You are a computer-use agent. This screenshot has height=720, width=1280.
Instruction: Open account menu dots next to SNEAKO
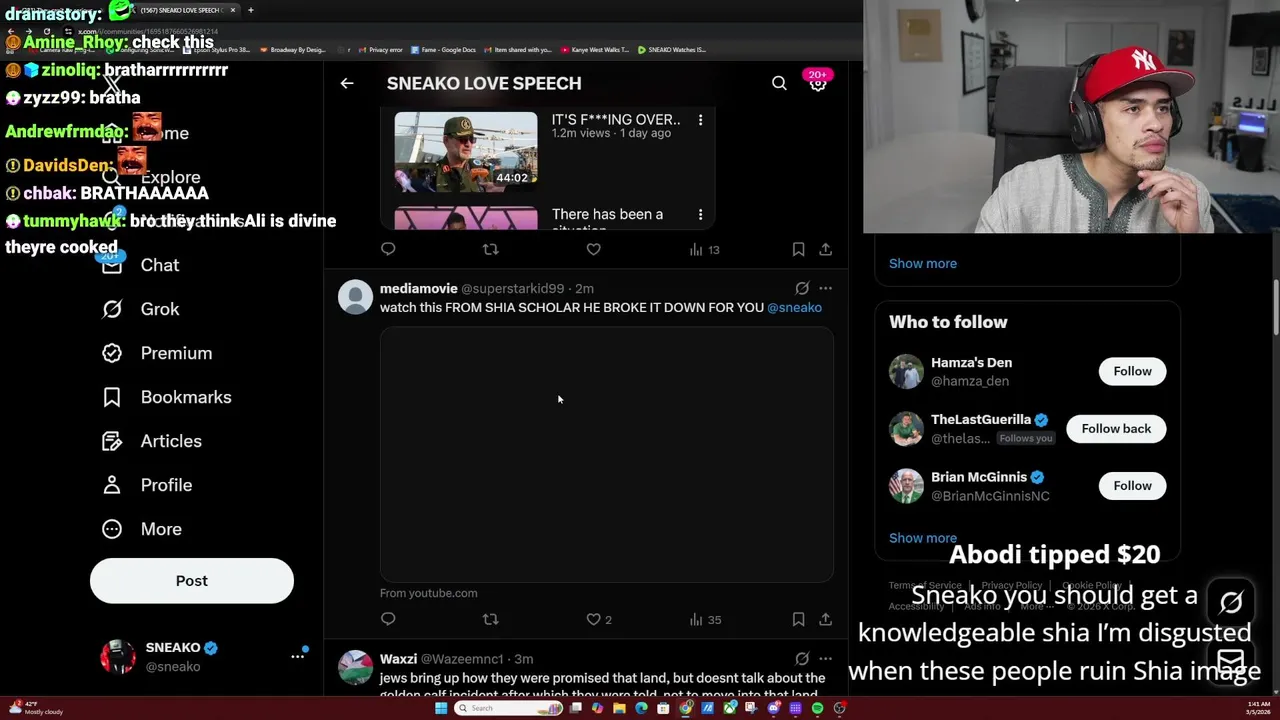pos(297,657)
